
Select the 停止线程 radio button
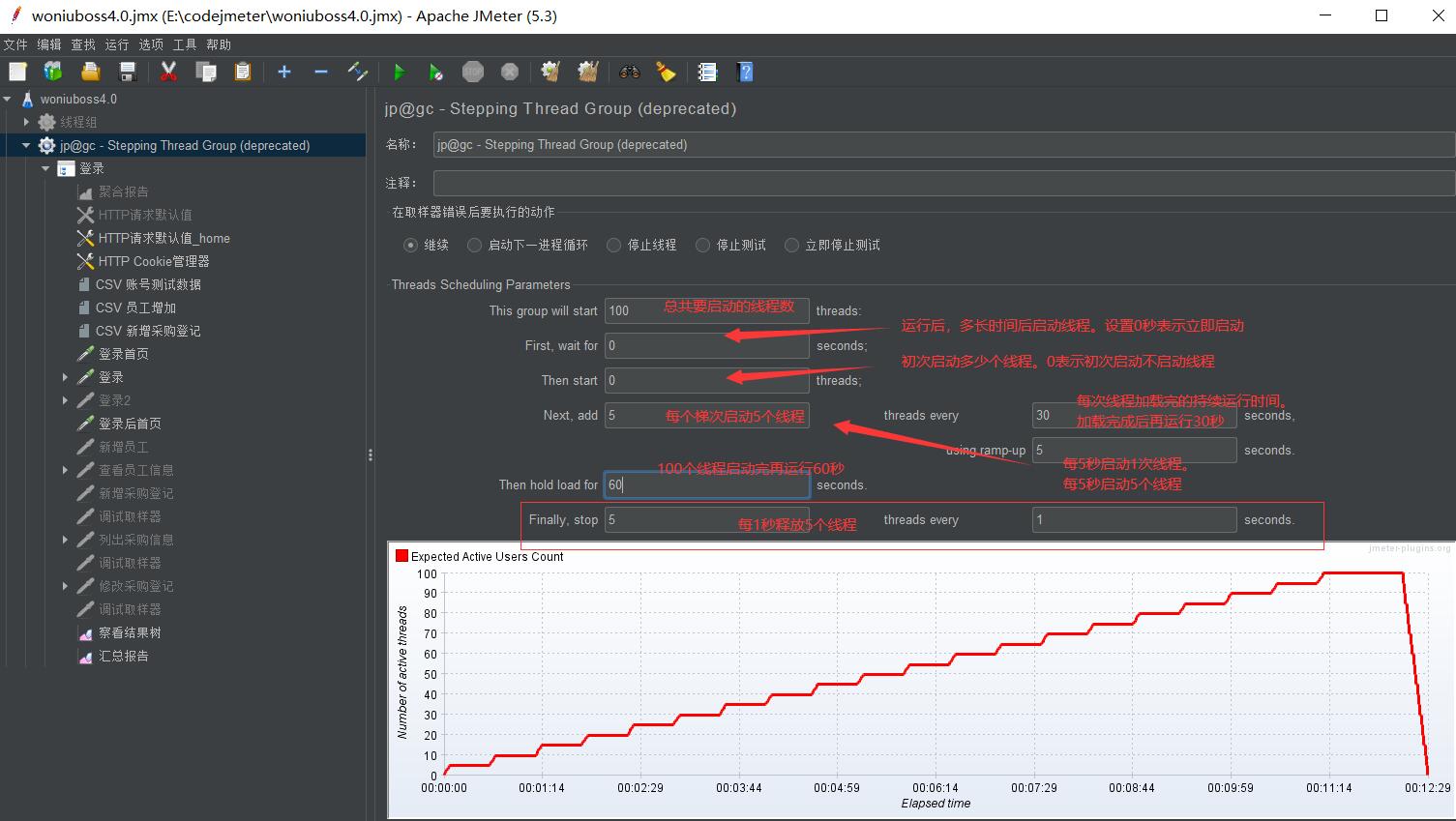click(x=613, y=245)
